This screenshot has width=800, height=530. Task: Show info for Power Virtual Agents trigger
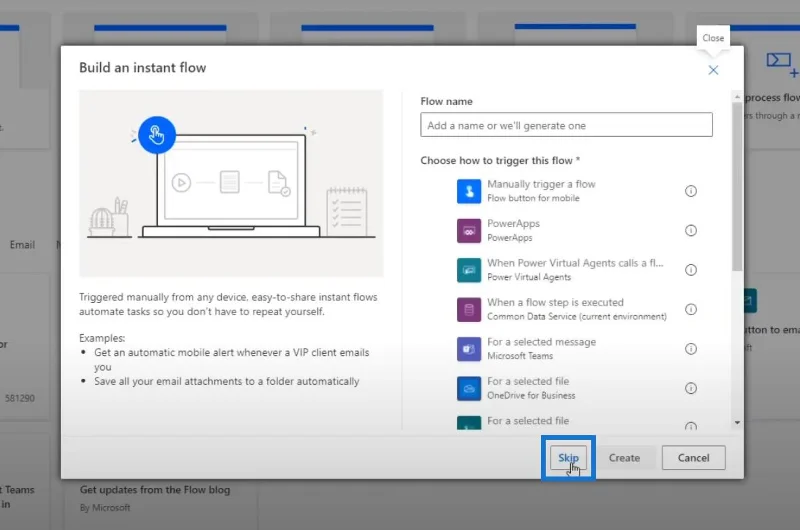690,270
